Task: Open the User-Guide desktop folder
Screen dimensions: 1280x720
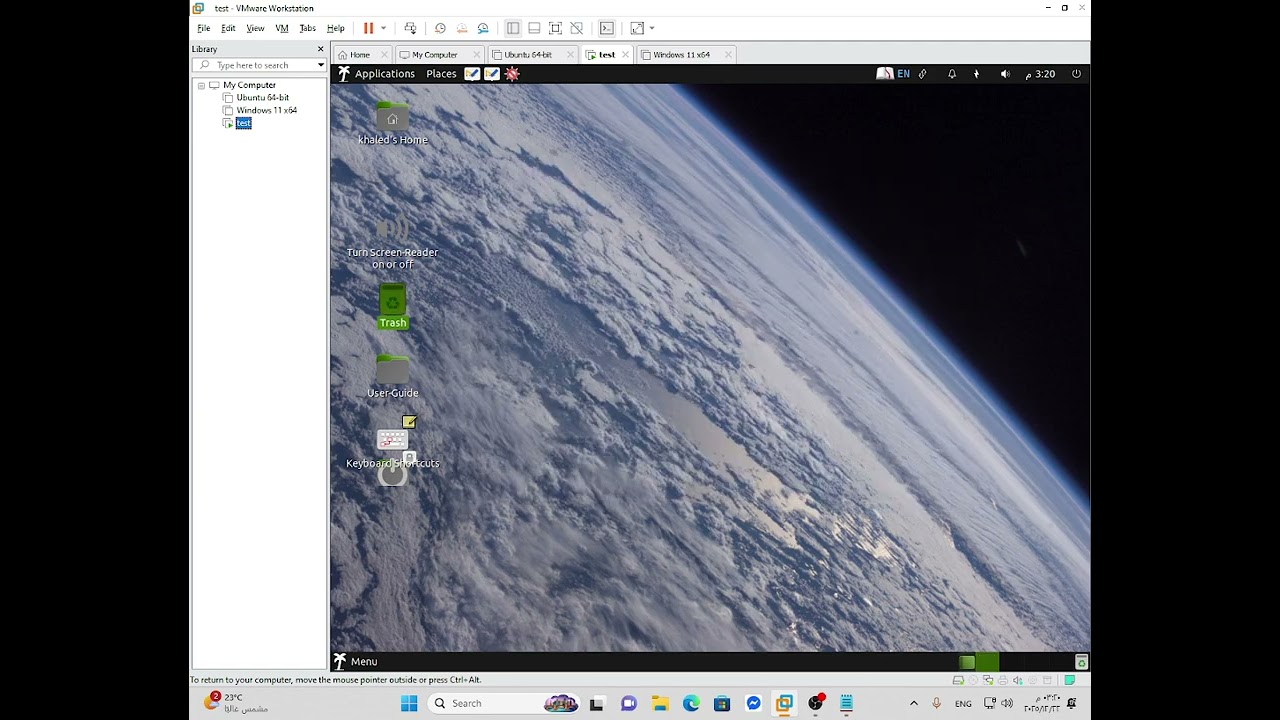Action: pyautogui.click(x=392, y=376)
